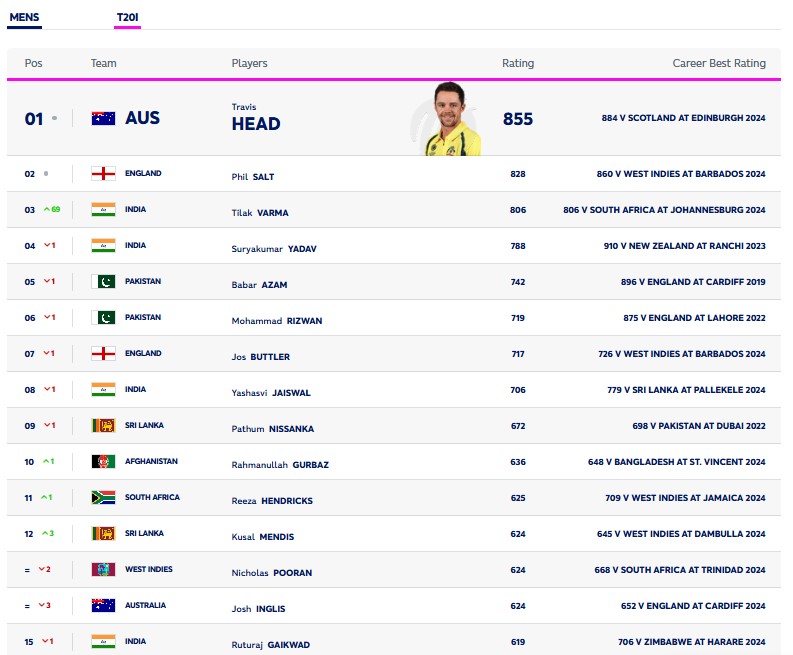793x655 pixels.
Task: Click the Travis HEAD name
Action: (x=256, y=124)
